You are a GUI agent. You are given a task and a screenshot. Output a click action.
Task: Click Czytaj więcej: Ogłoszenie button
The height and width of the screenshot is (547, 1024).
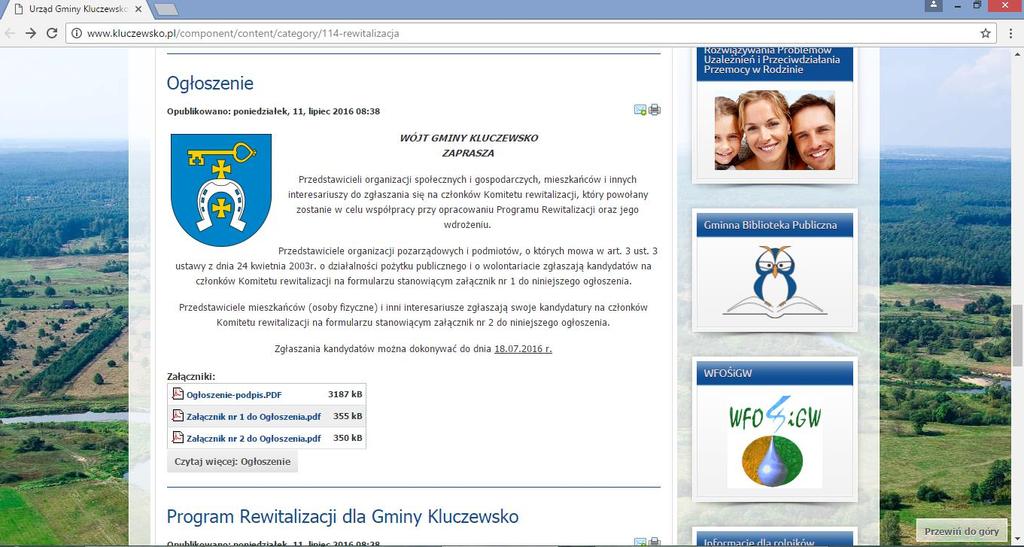(232, 461)
